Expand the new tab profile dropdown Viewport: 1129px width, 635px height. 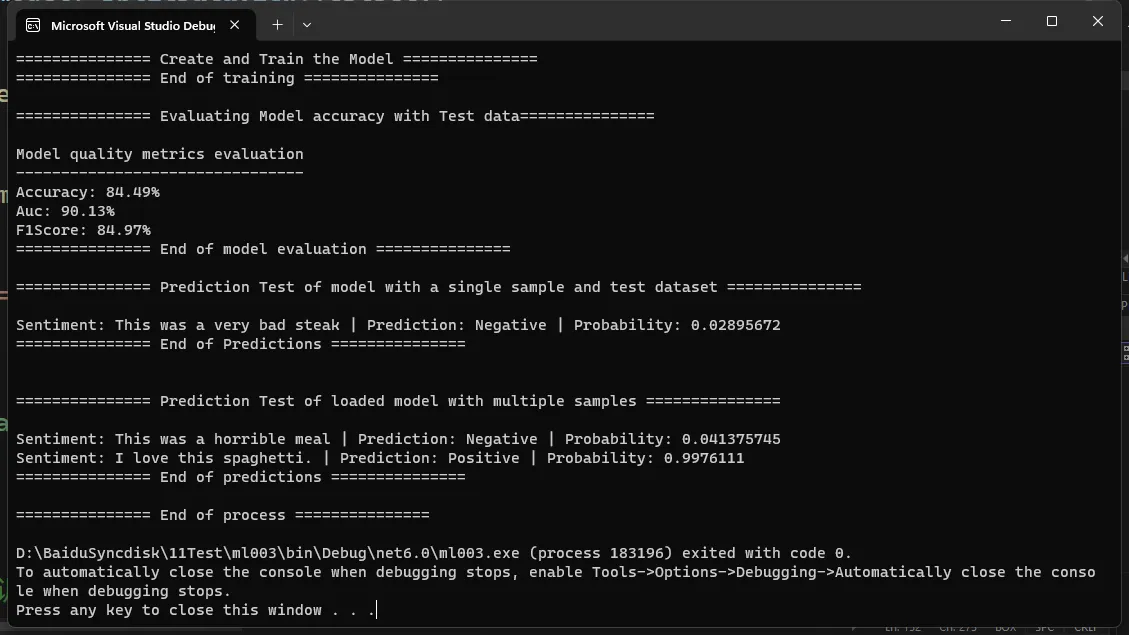307,24
